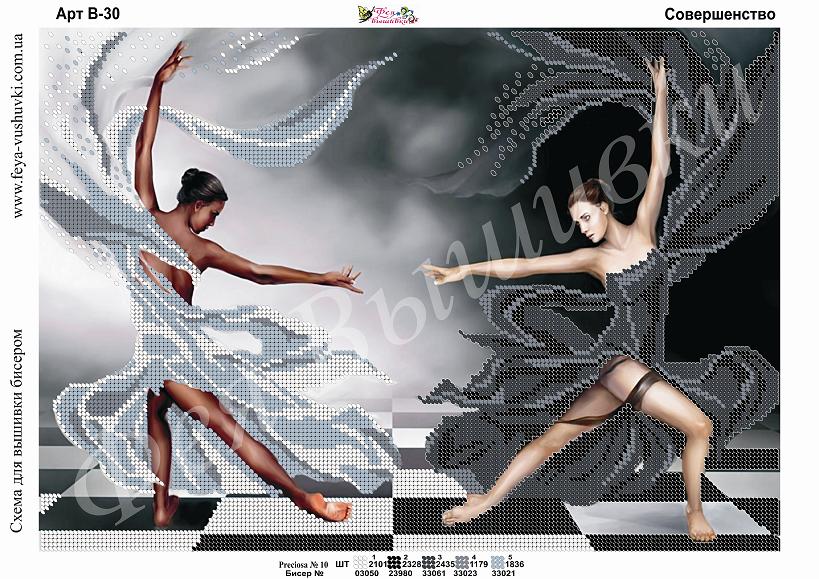Click the black bead swatch number 2
Screen dimensions: 819x579
click(395, 563)
